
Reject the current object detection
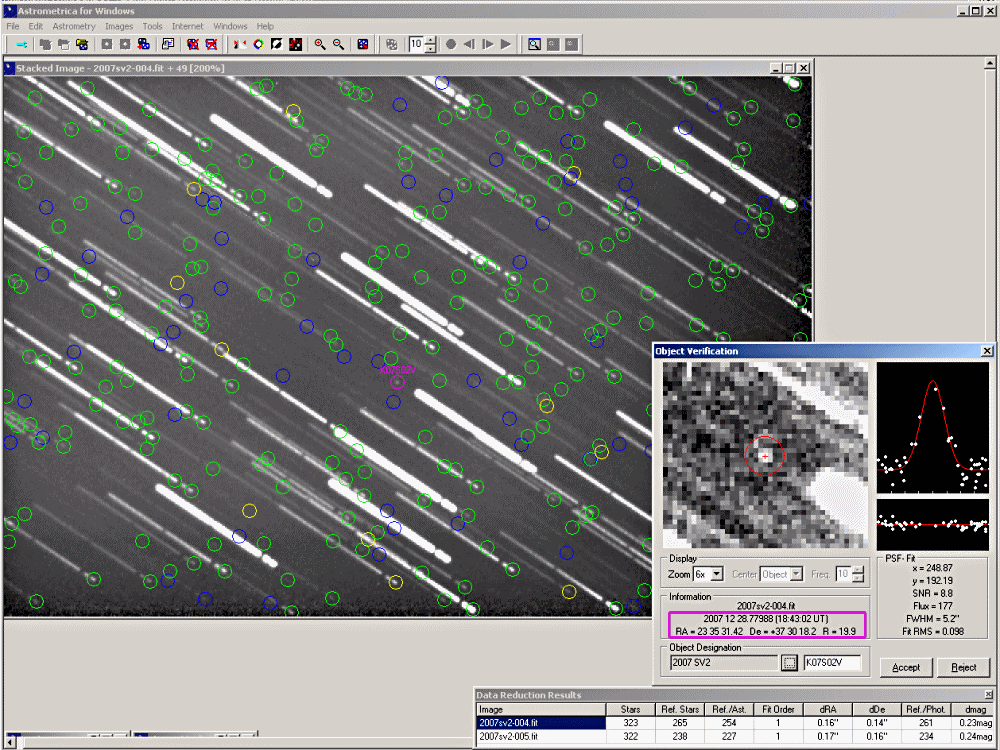tap(963, 667)
